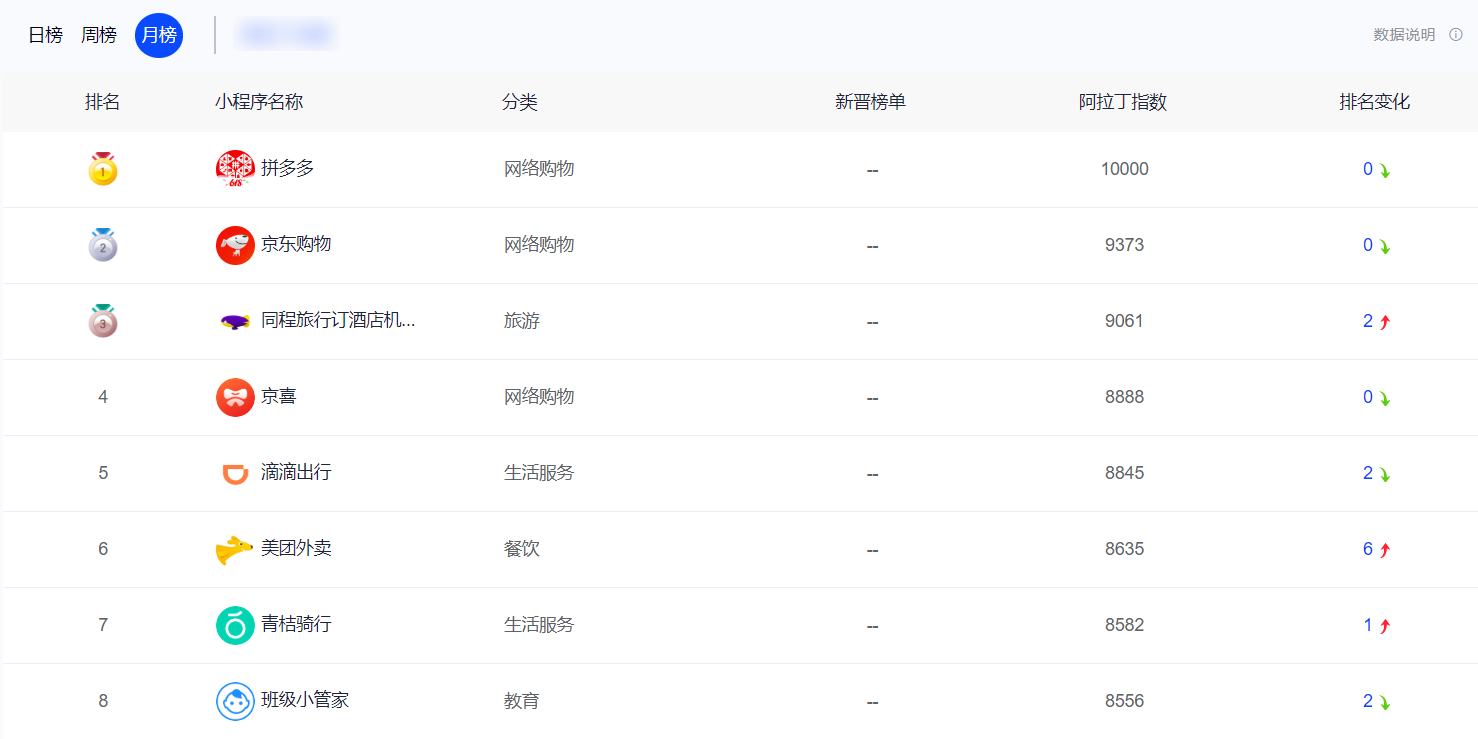Viewport: 1478px width, 739px height.
Task: Click the 班级小管家 app logo
Action: pyautogui.click(x=235, y=701)
